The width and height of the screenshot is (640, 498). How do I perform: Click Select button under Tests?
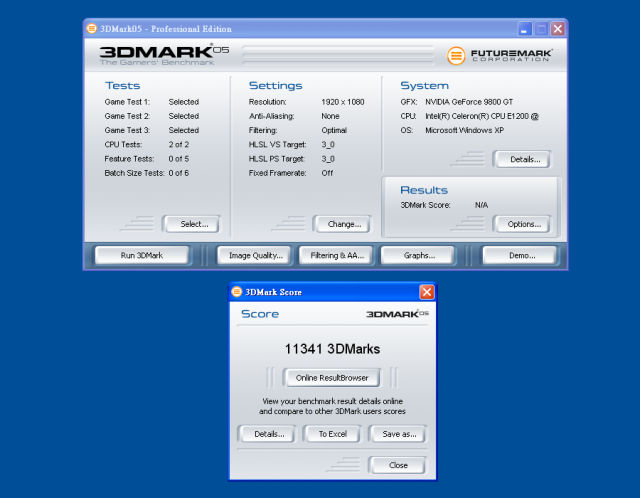coord(193,224)
